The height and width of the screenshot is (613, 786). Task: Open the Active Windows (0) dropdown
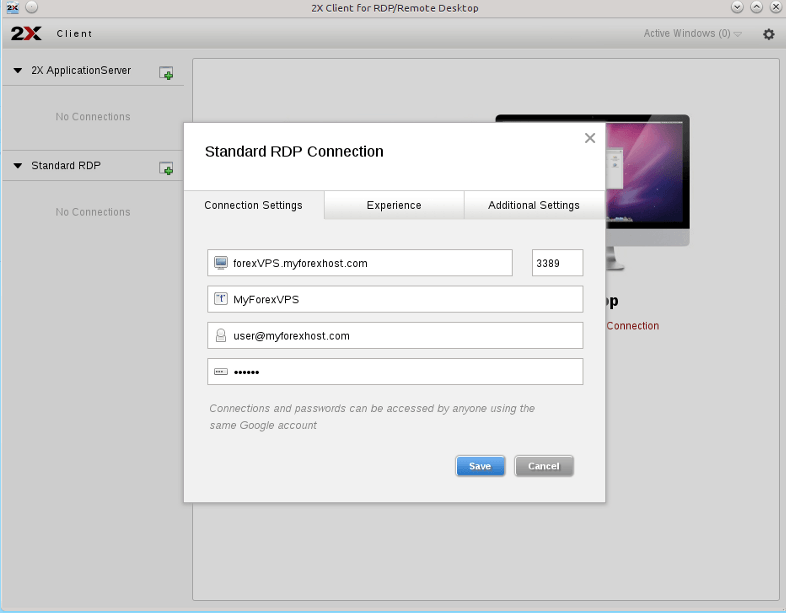pos(692,34)
